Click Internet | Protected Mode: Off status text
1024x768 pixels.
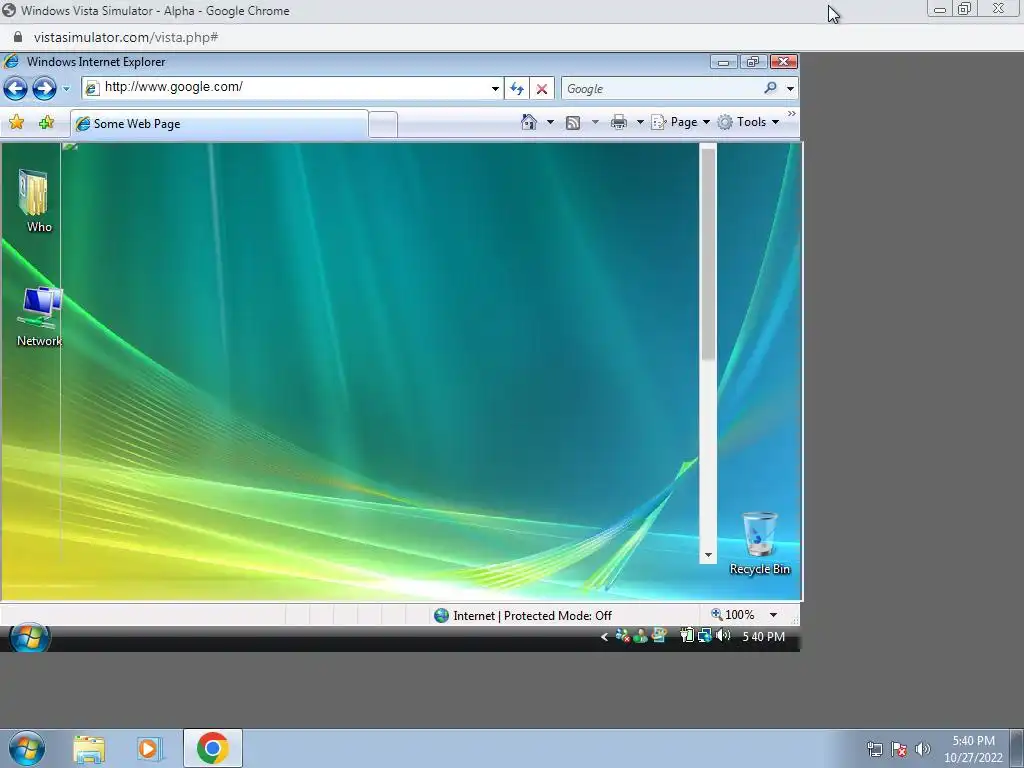(532, 616)
